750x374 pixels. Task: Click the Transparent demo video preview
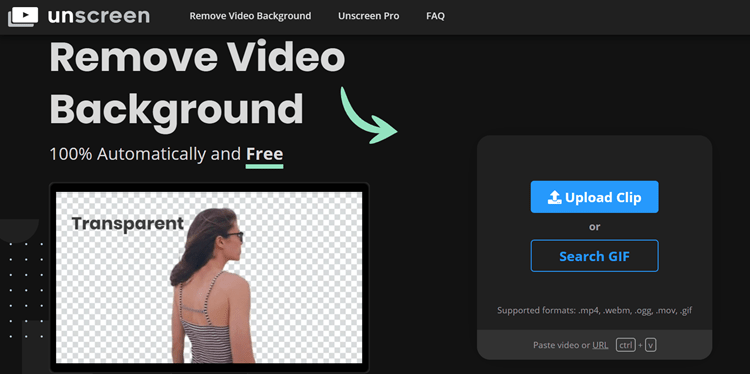[209, 277]
